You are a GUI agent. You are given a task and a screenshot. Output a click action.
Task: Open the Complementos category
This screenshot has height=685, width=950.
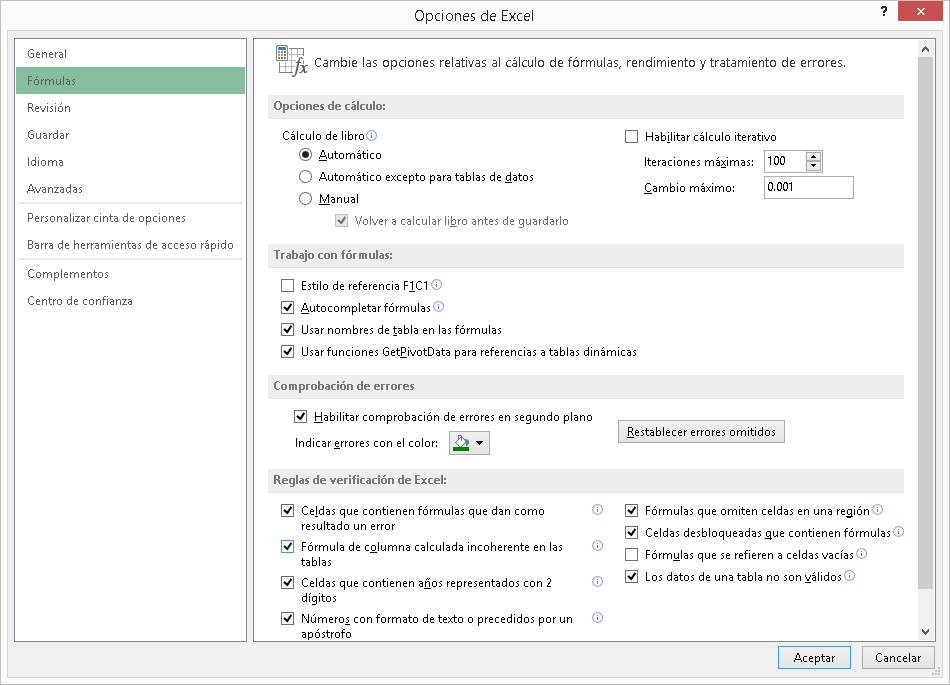[x=130, y=274]
